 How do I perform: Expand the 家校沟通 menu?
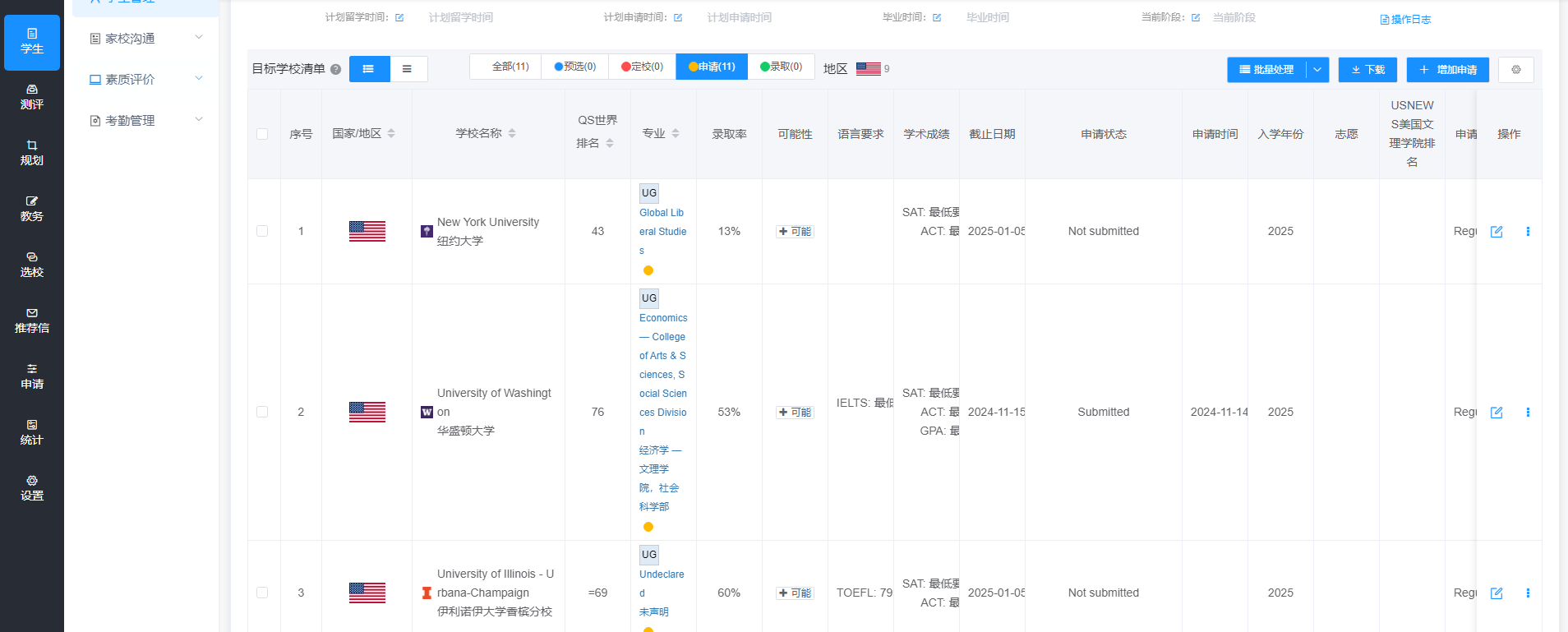(145, 39)
